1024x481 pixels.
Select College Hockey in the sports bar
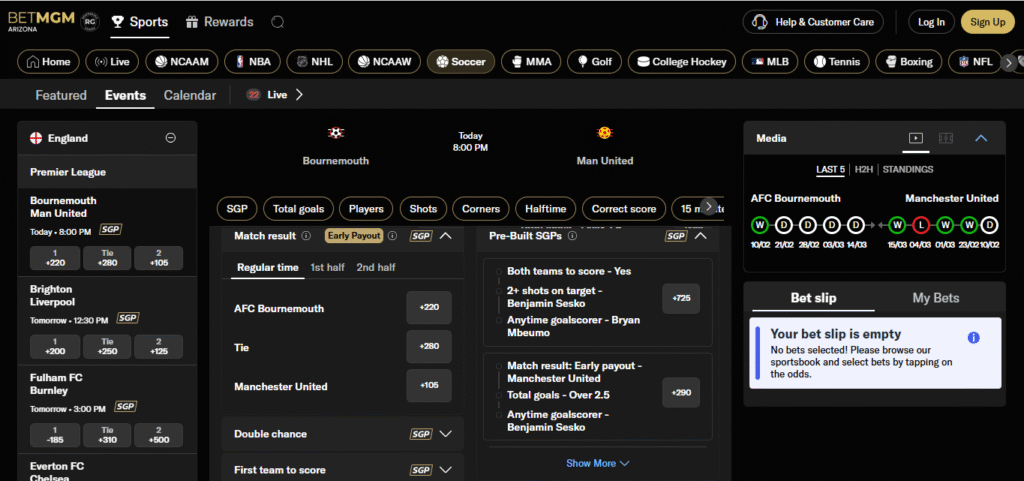point(682,62)
